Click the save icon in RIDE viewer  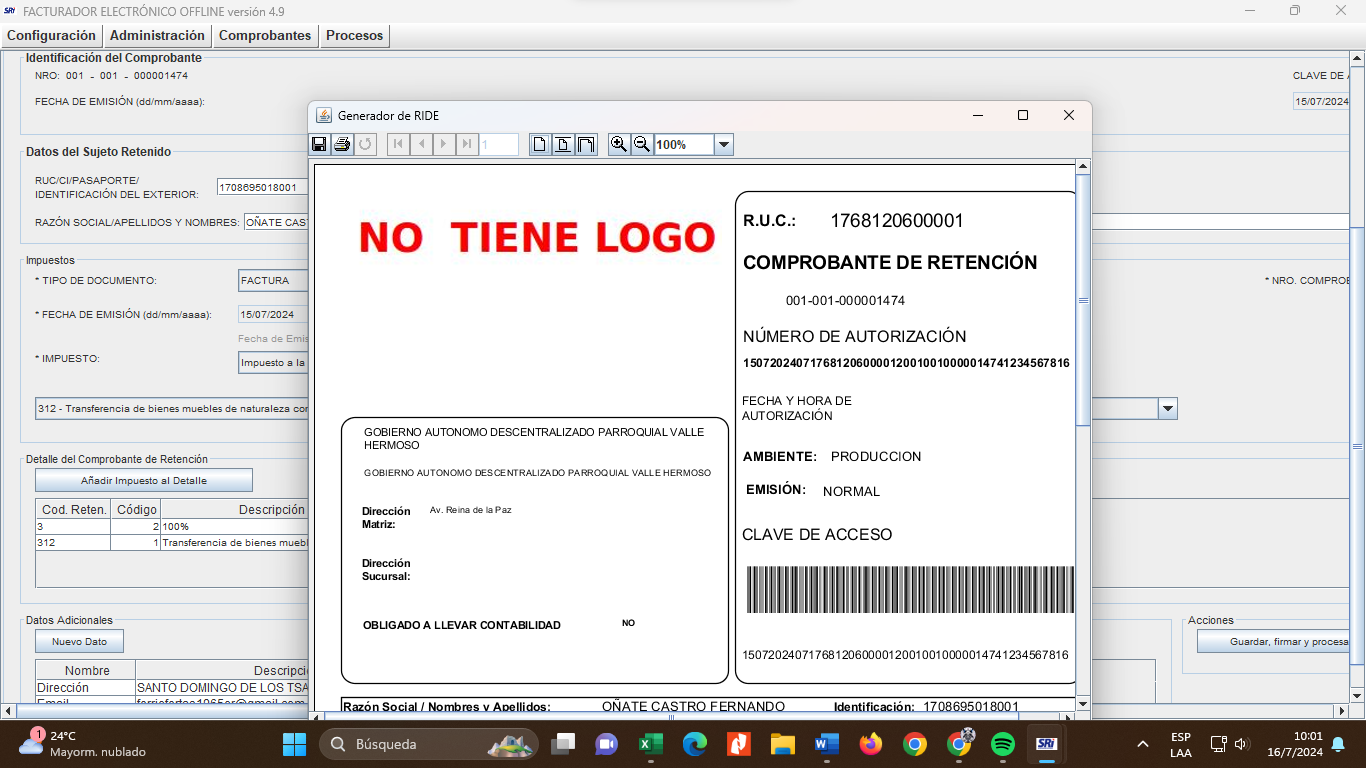(x=320, y=144)
